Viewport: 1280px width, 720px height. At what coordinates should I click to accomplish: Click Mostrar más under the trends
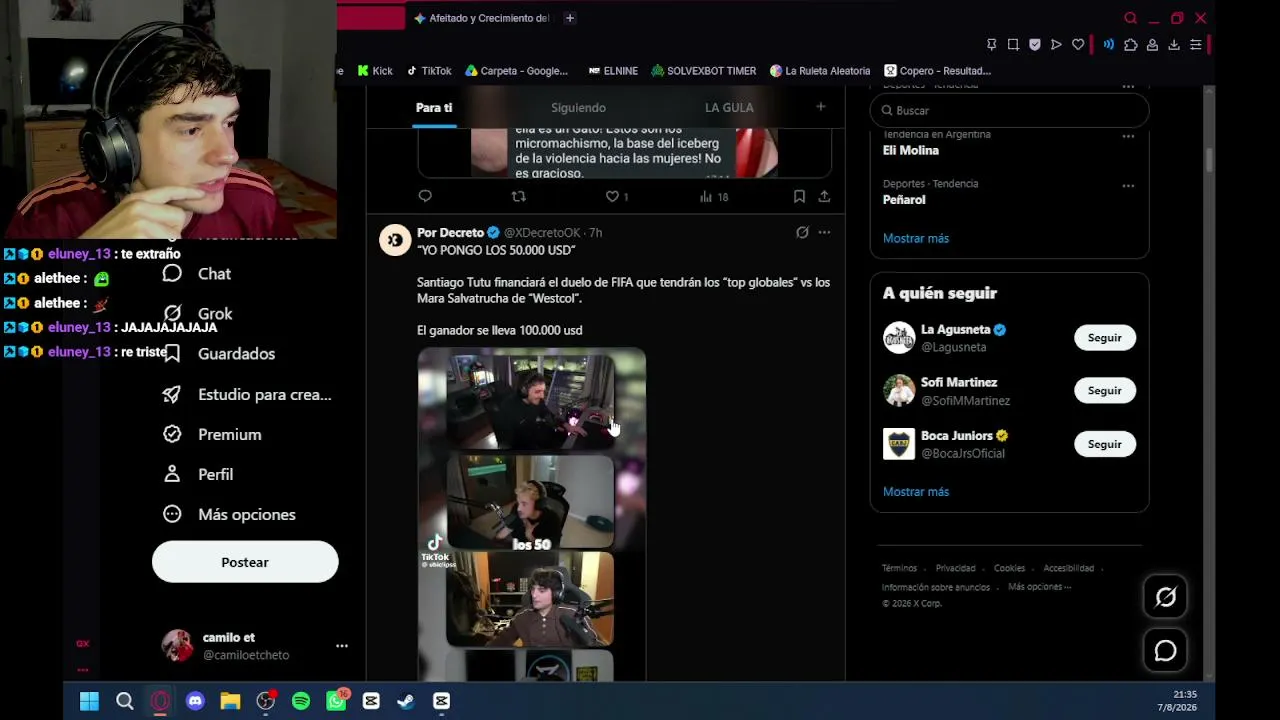(x=916, y=239)
